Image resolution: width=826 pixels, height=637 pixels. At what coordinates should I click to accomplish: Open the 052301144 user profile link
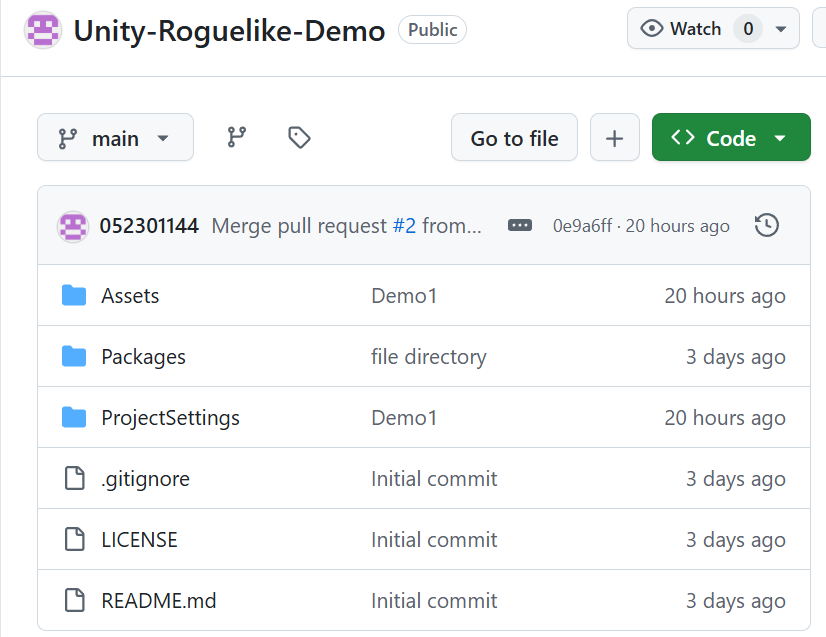149,226
